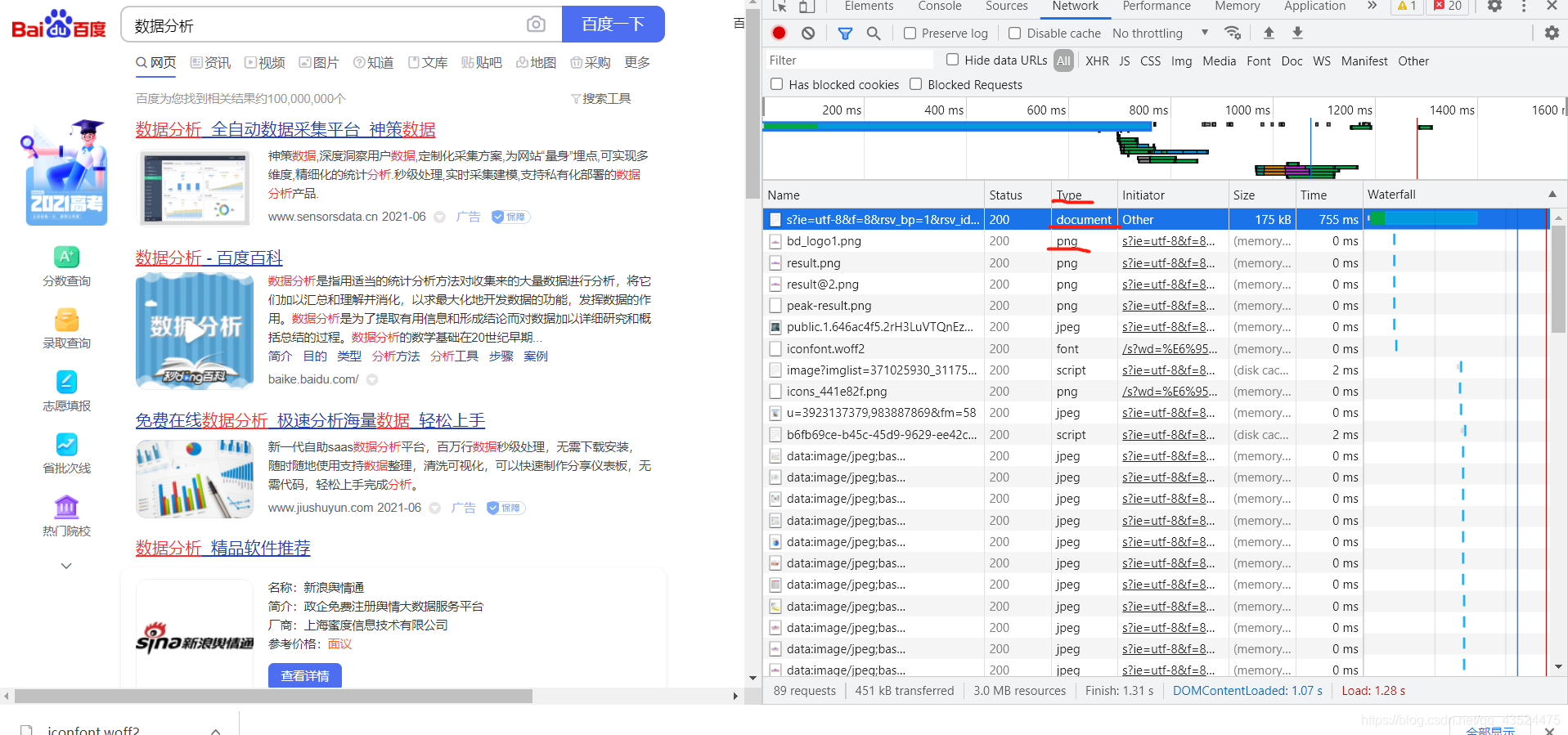Open the 分数查询 sidebar icon
This screenshot has height=735, width=1568.
(66, 257)
